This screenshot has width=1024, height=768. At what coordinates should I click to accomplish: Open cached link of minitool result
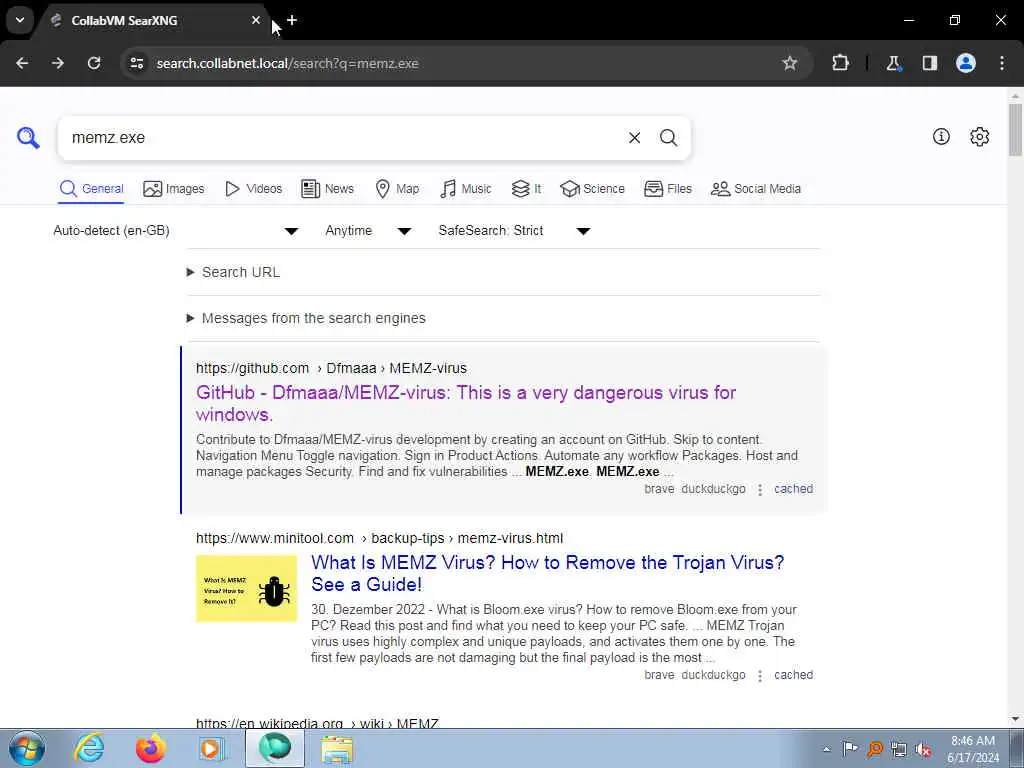793,675
